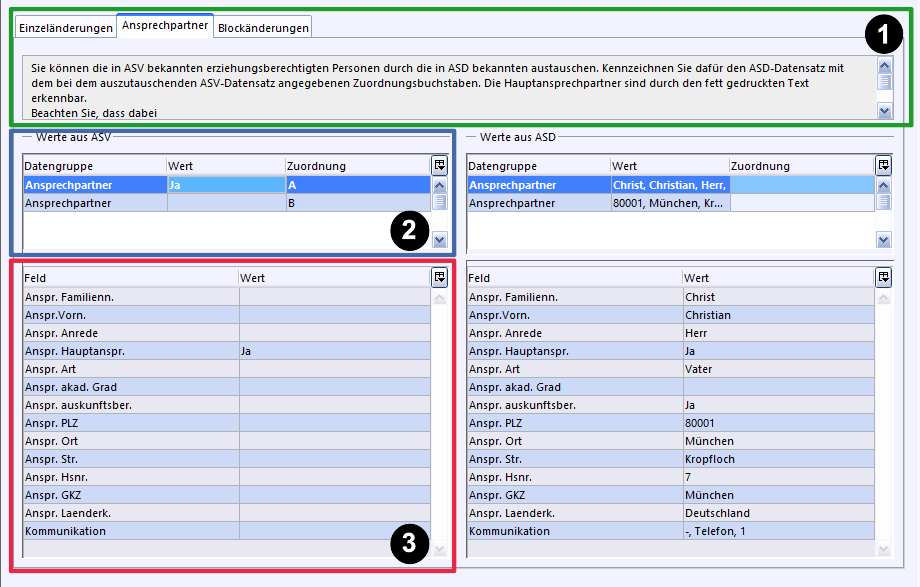The height and width of the screenshot is (587, 920).
Task: Sort ASV table by Datengruppe header
Action: click(94, 166)
